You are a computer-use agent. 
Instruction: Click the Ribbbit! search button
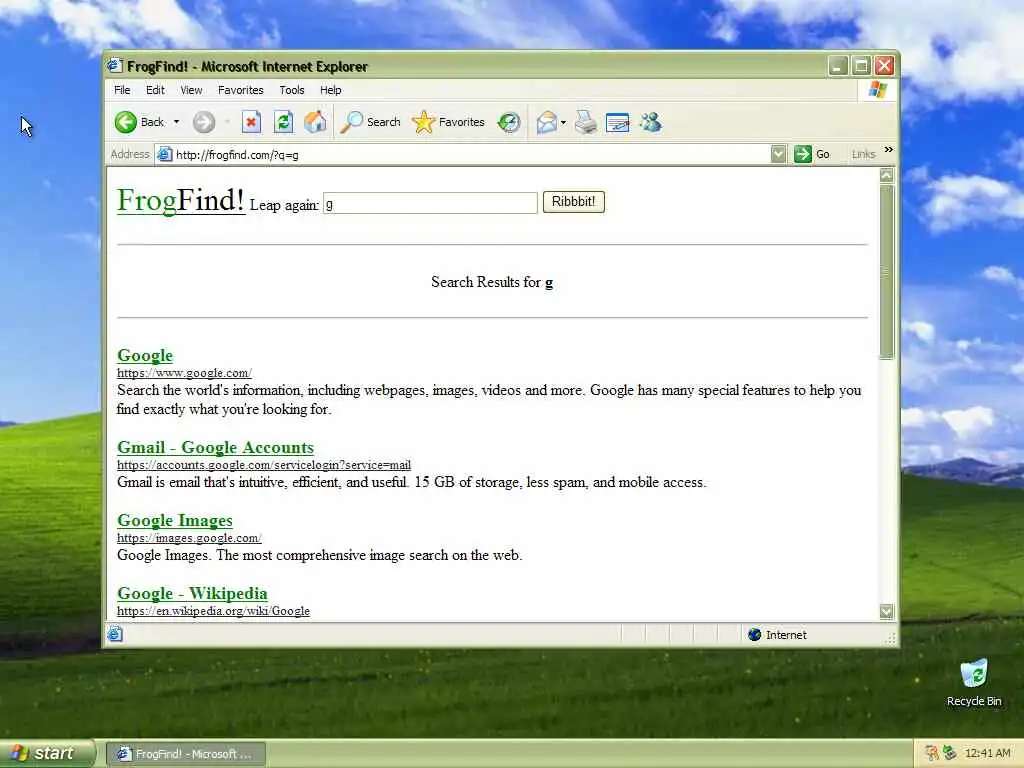click(573, 202)
